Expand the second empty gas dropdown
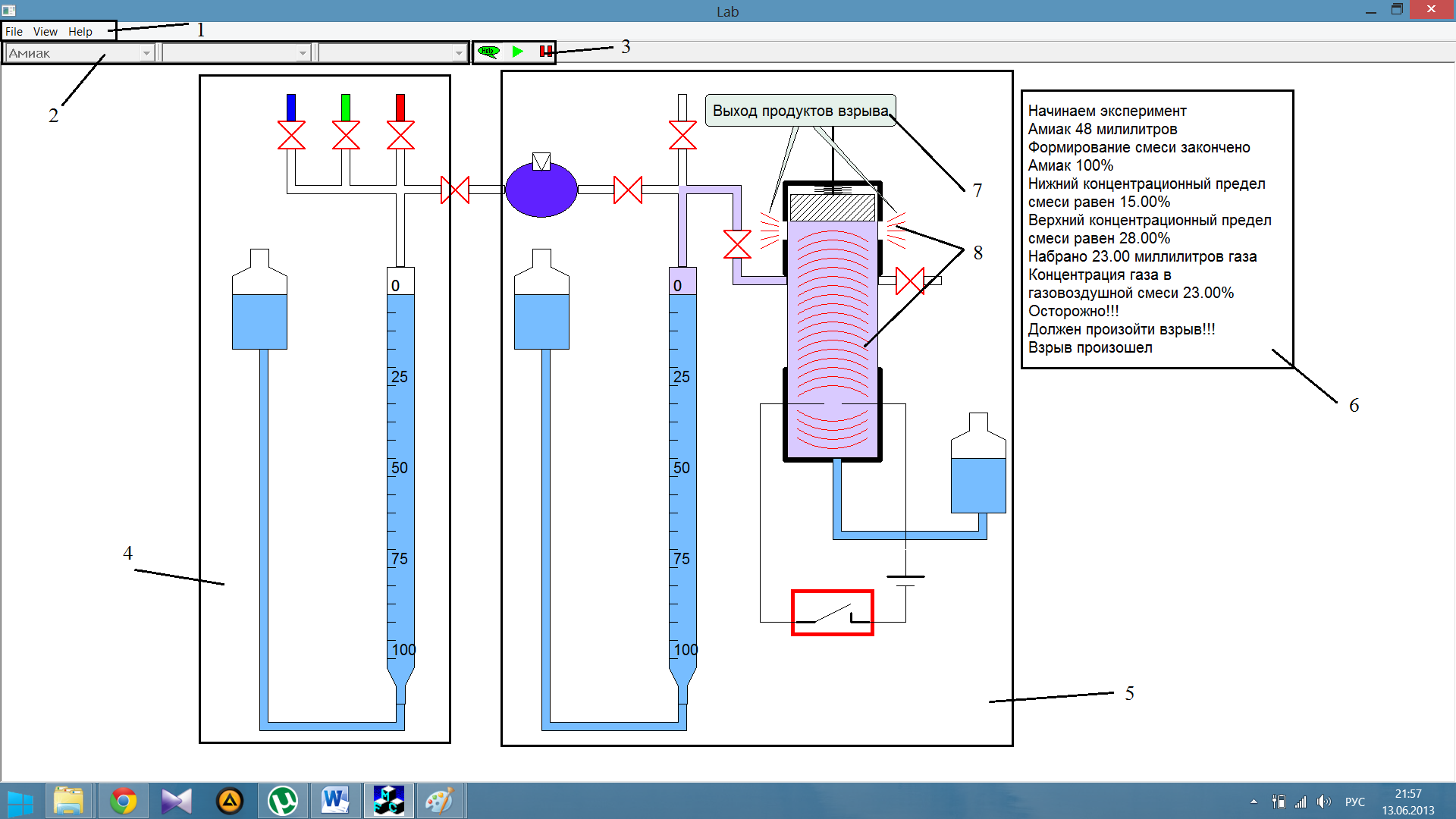The height and width of the screenshot is (819, 1456). (303, 53)
